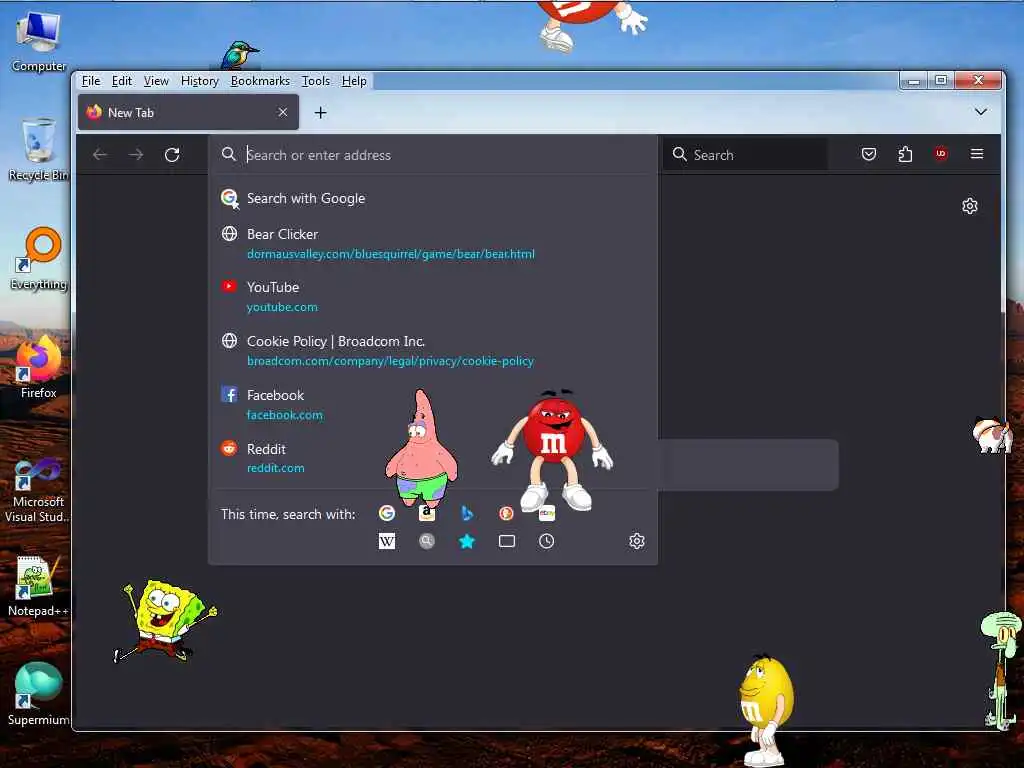
Task: Open the uBlock Origin extension icon
Action: (941, 154)
